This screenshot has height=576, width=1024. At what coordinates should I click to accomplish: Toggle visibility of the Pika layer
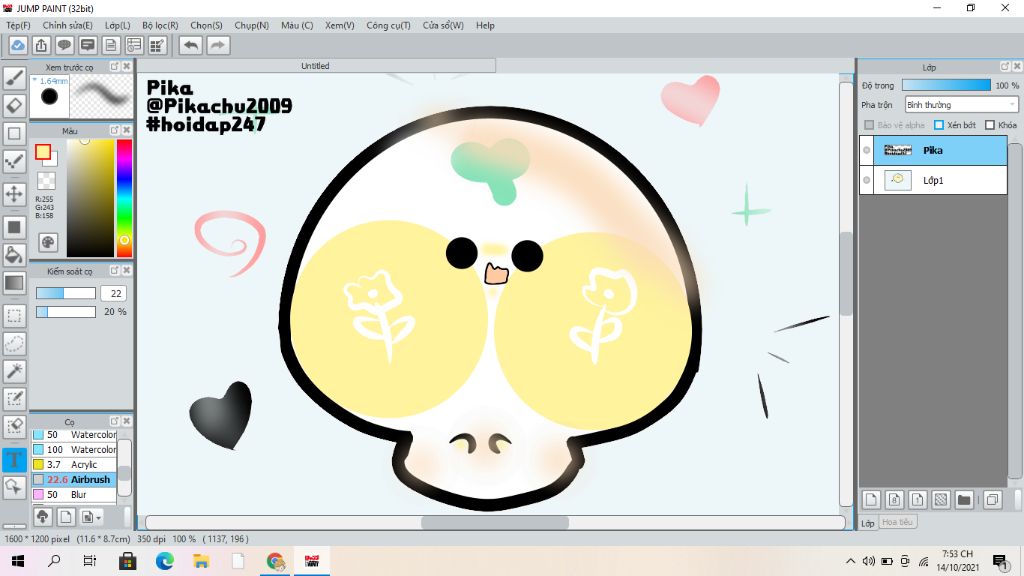867,150
